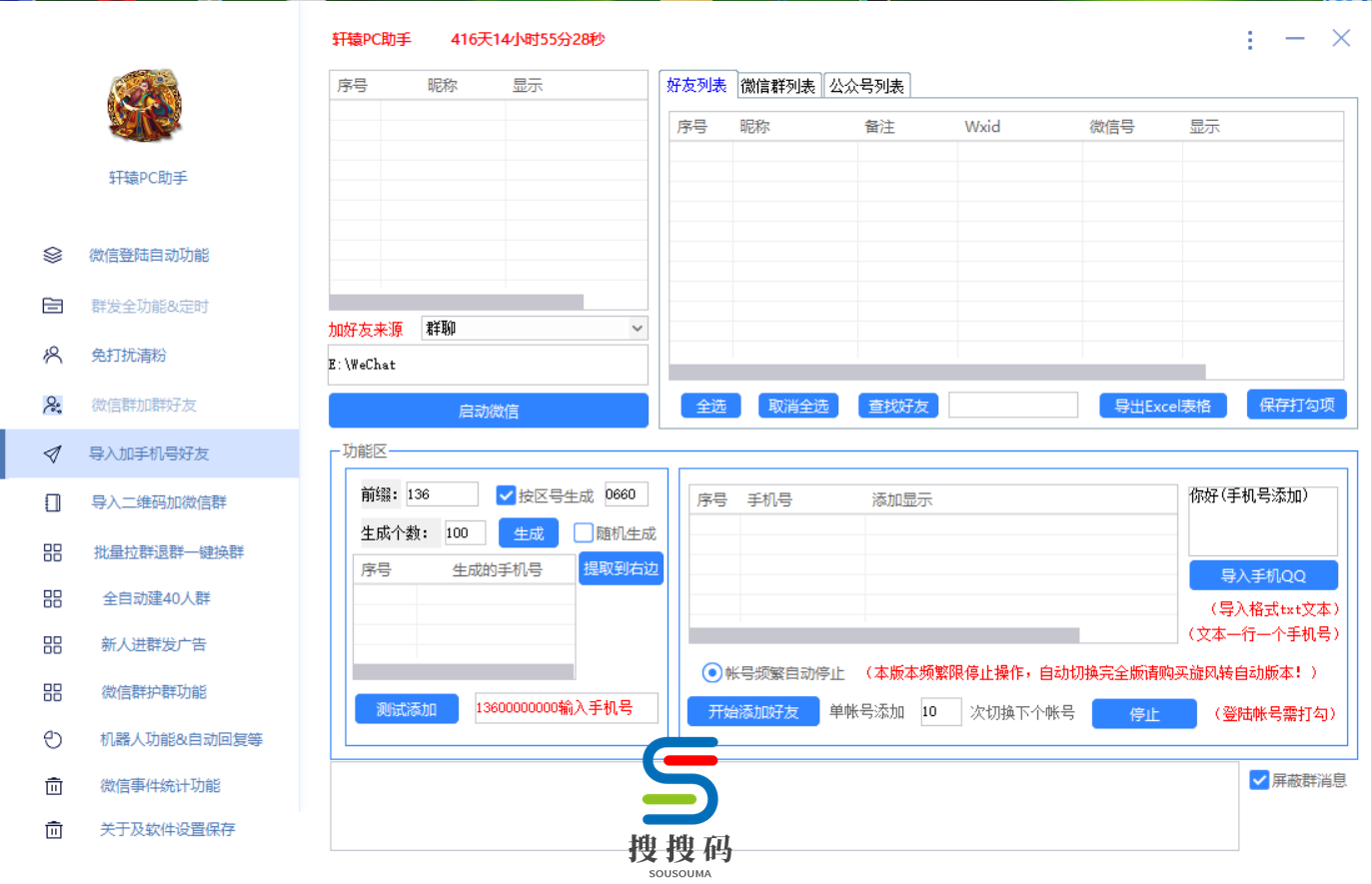This screenshot has width=1372, height=884.
Task: Click the user icon beside 微信群加群好友
Action: click(x=53, y=405)
